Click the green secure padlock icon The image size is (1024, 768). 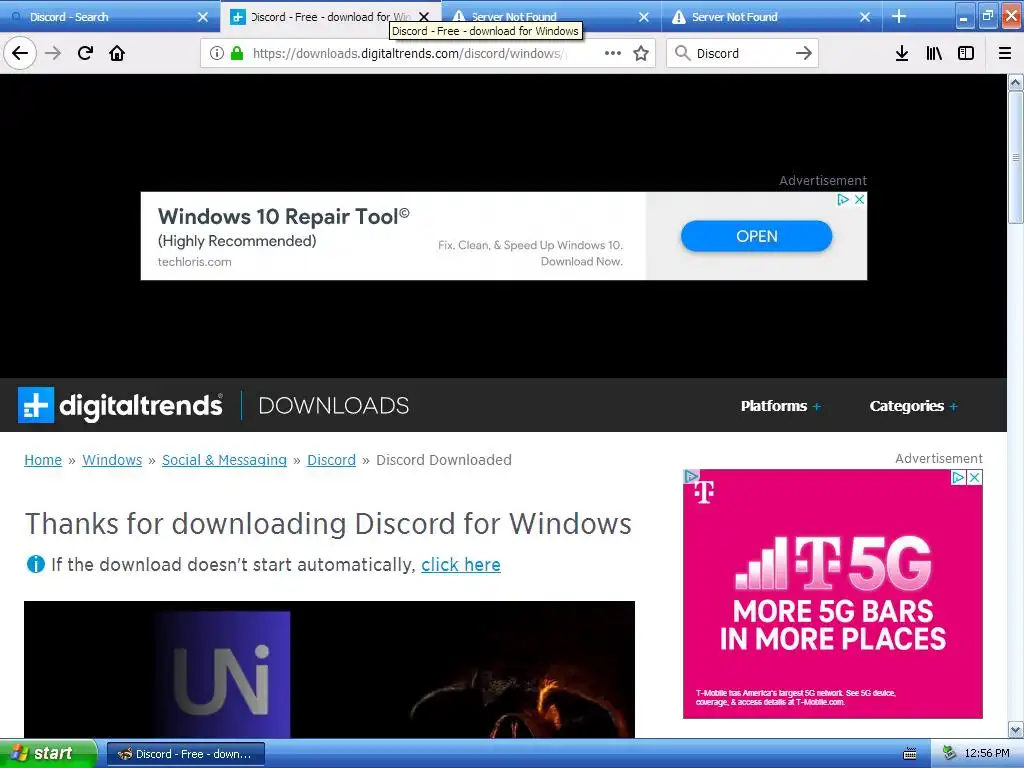(x=236, y=53)
